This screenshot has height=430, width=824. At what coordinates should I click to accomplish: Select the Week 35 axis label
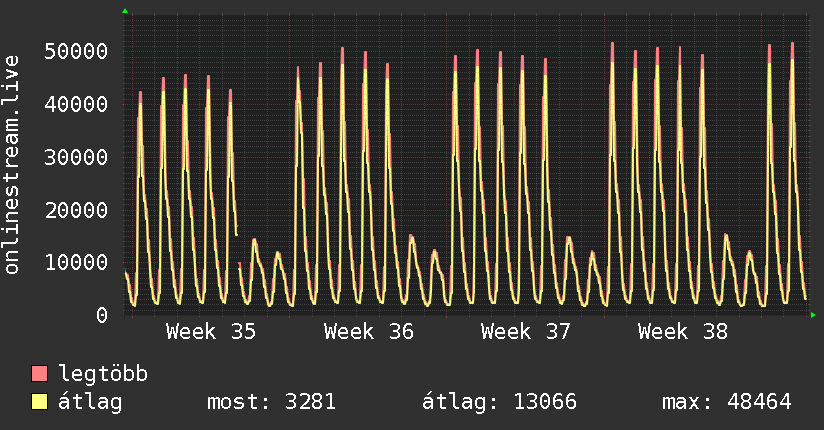coord(211,332)
